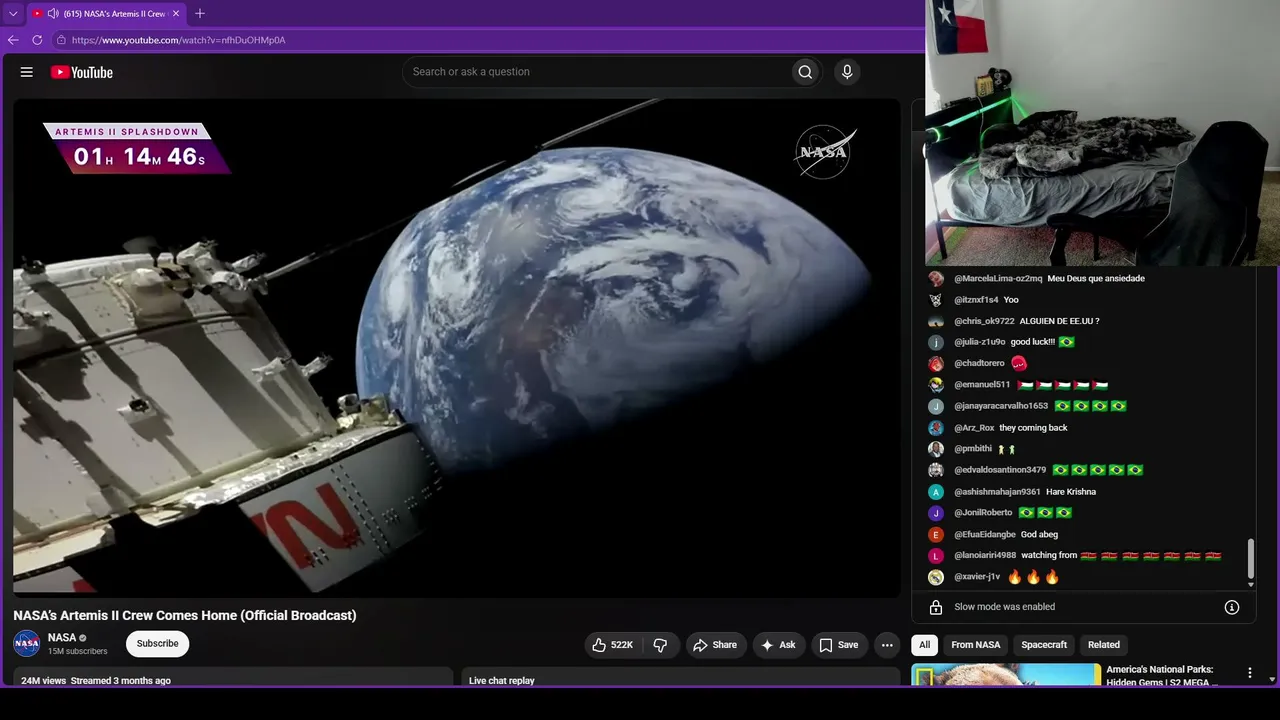Open the YouTube guide hamburger menu
The image size is (1280, 720).
27,72
